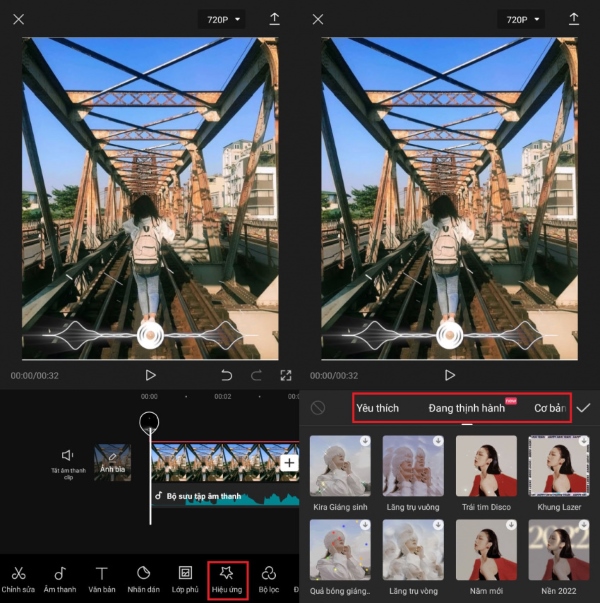Select the no-effect circle icon beside Yêu thích

point(318,408)
